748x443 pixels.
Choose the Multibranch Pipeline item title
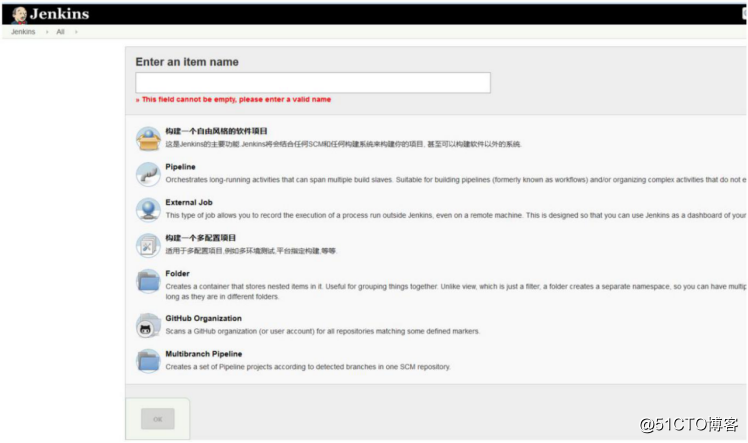(204, 354)
